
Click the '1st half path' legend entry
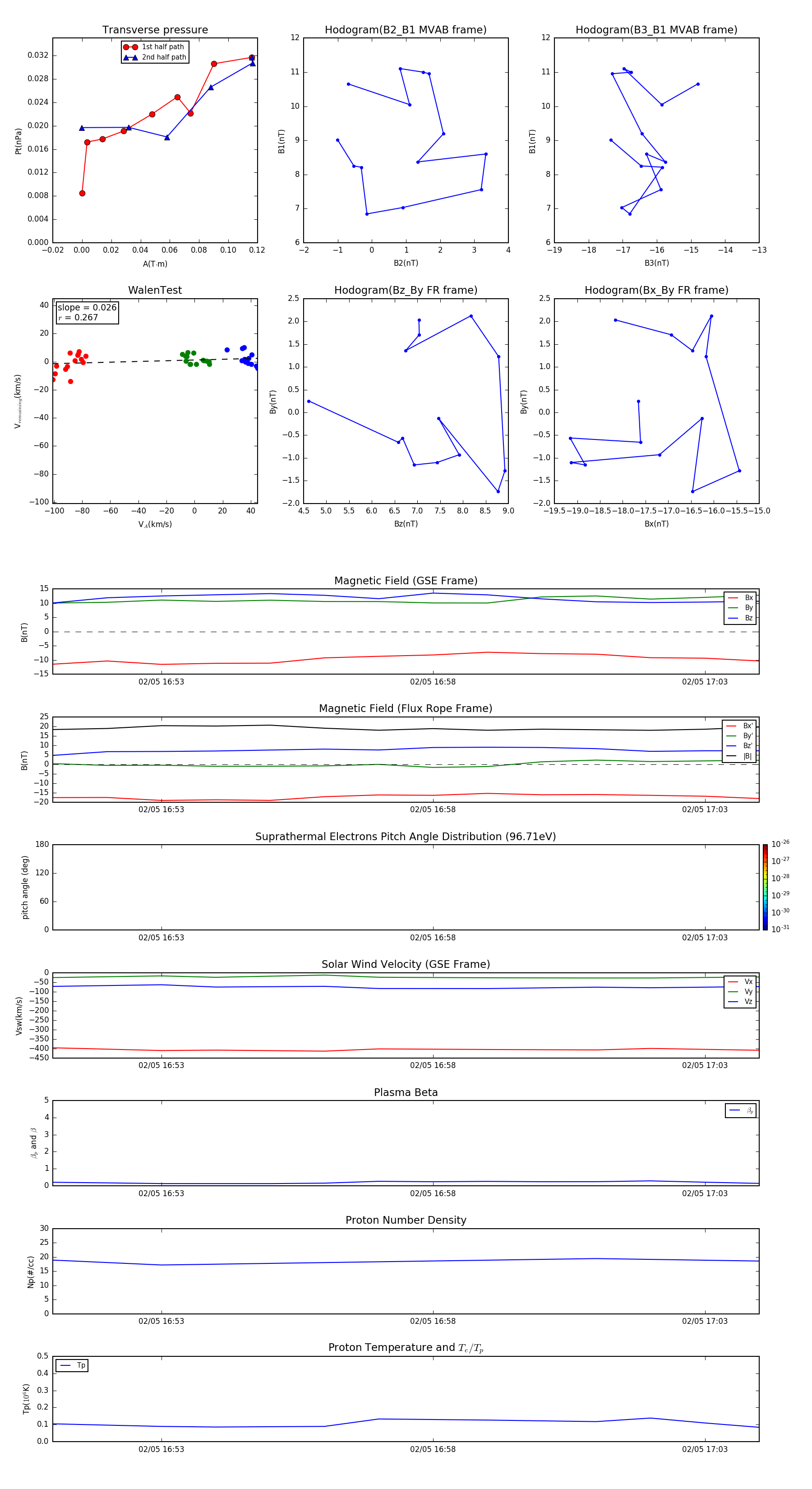pos(155,47)
